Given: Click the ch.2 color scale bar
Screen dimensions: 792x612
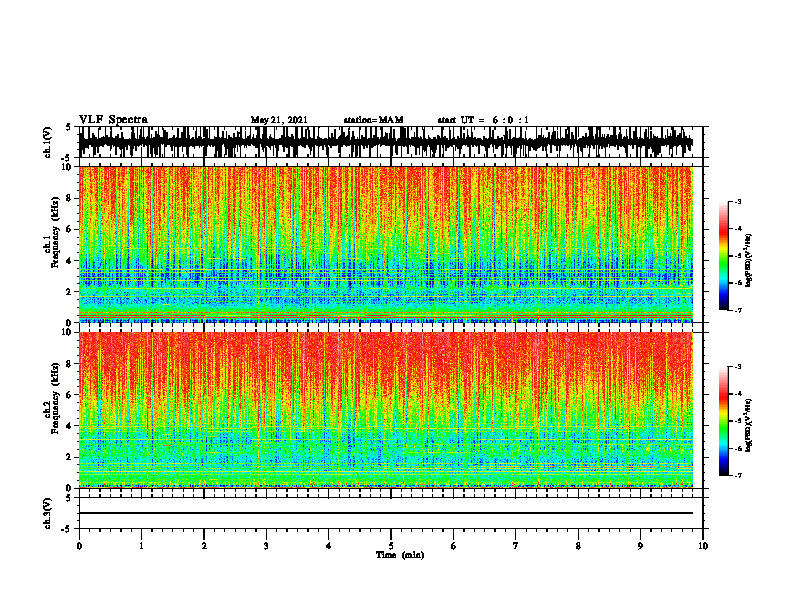Looking at the screenshot, I should click(x=723, y=421).
